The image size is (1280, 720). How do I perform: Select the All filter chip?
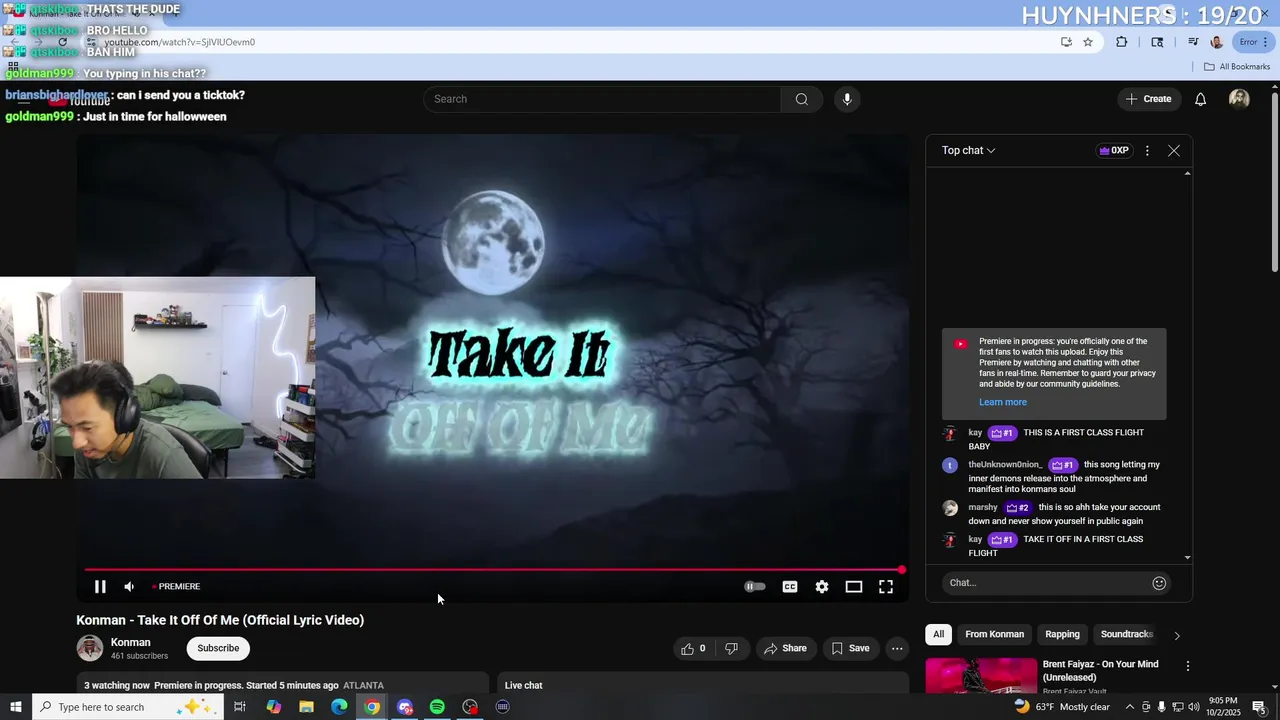[x=938, y=634]
